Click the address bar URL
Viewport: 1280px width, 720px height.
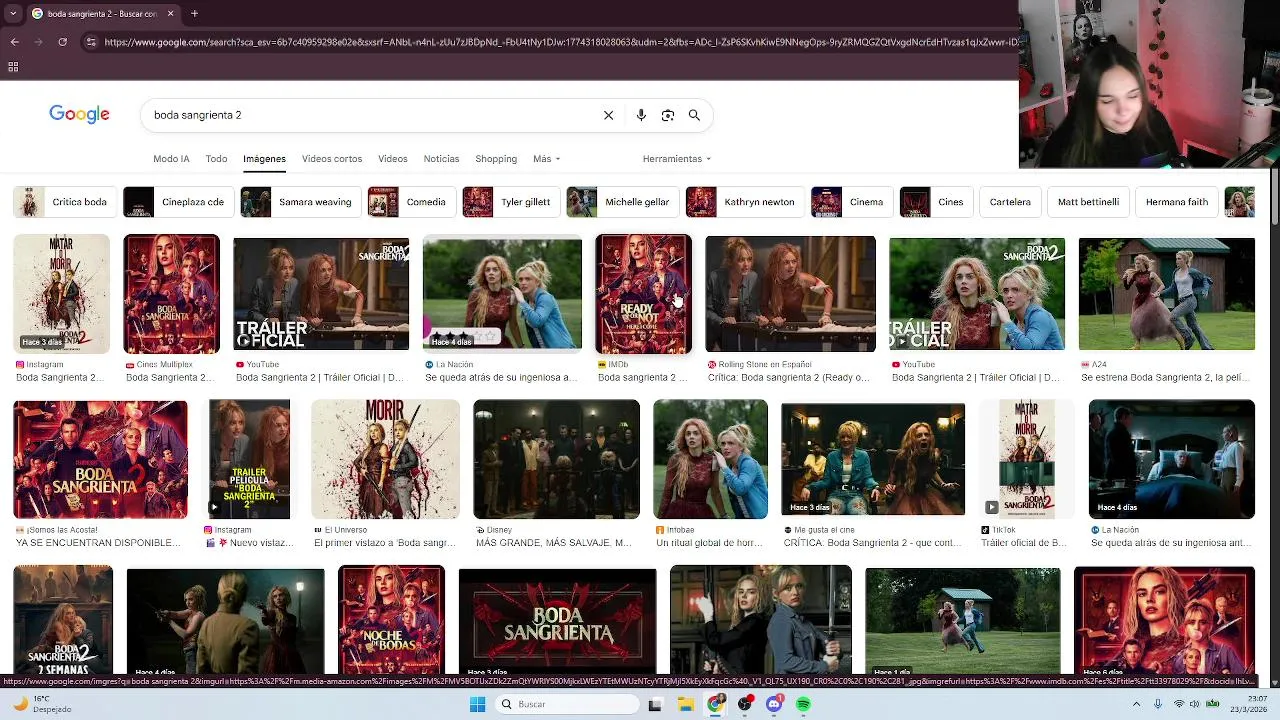point(560,42)
